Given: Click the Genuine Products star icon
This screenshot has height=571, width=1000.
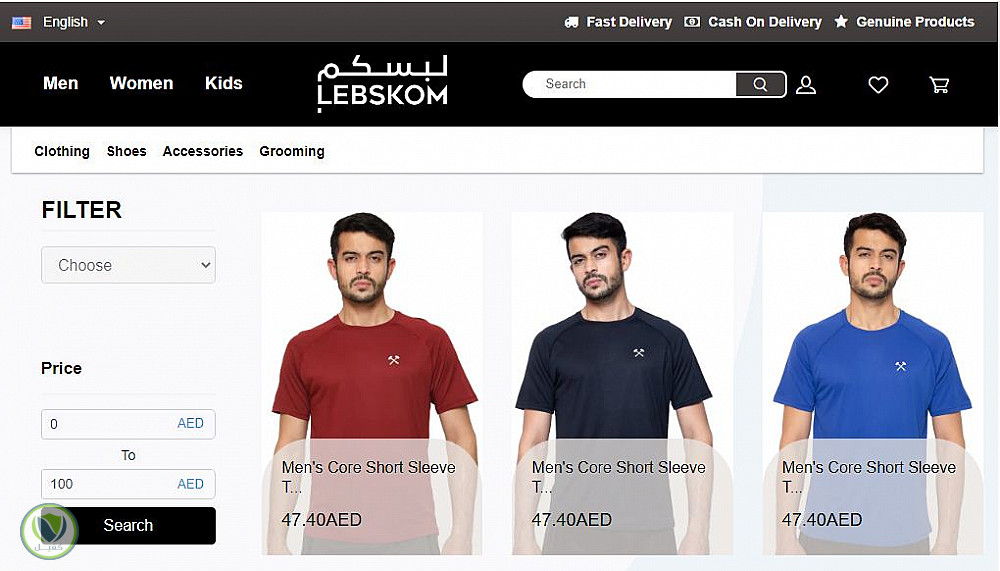Looking at the screenshot, I should click(x=841, y=22).
